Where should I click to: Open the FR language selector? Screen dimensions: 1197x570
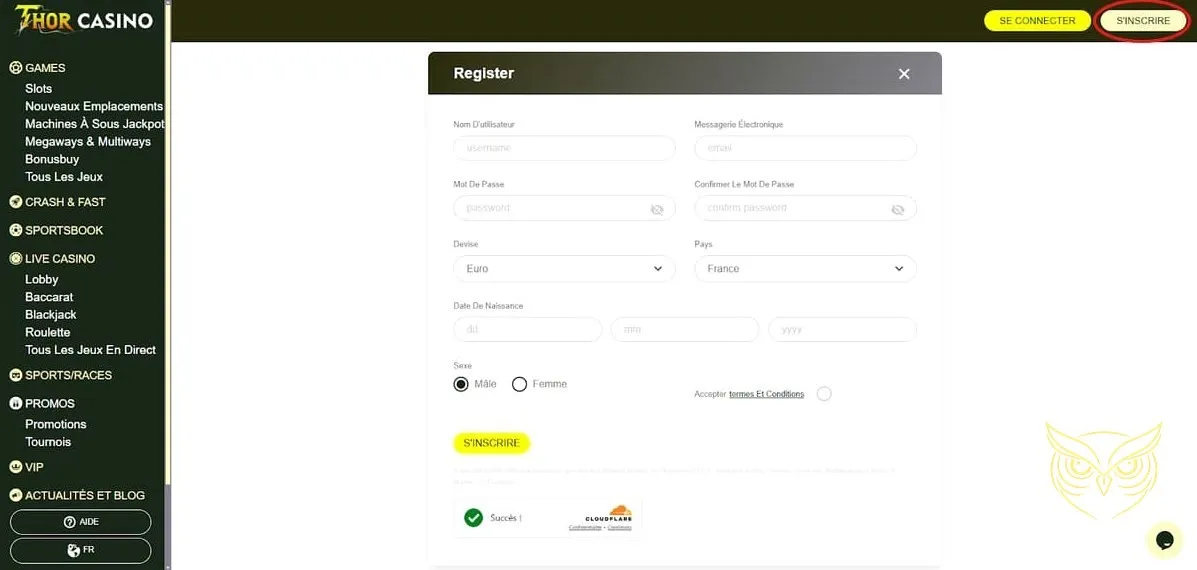tap(80, 550)
